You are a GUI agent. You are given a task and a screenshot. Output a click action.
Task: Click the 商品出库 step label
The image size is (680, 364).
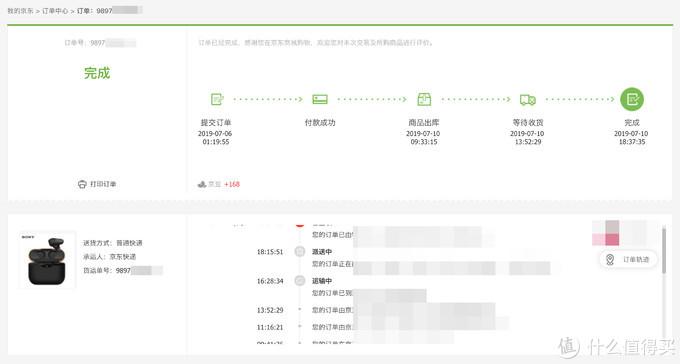point(424,123)
